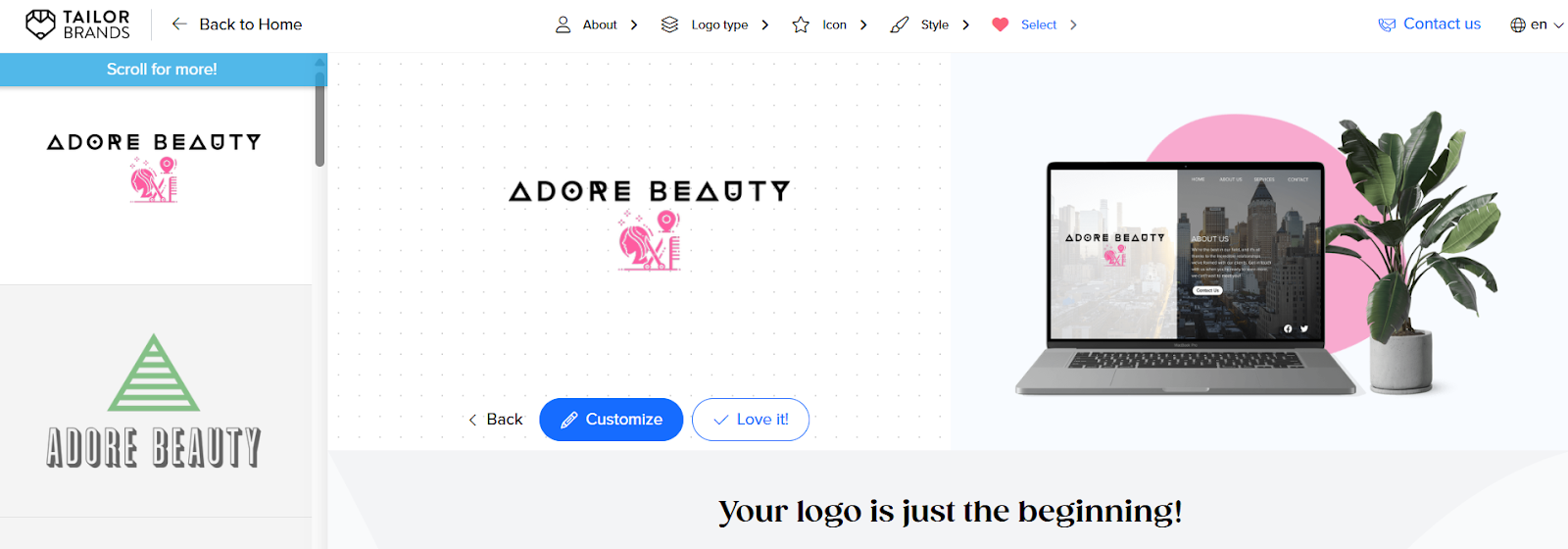The height and width of the screenshot is (549, 1568).
Task: Click the pink heart Select icon
Action: tap(1001, 25)
